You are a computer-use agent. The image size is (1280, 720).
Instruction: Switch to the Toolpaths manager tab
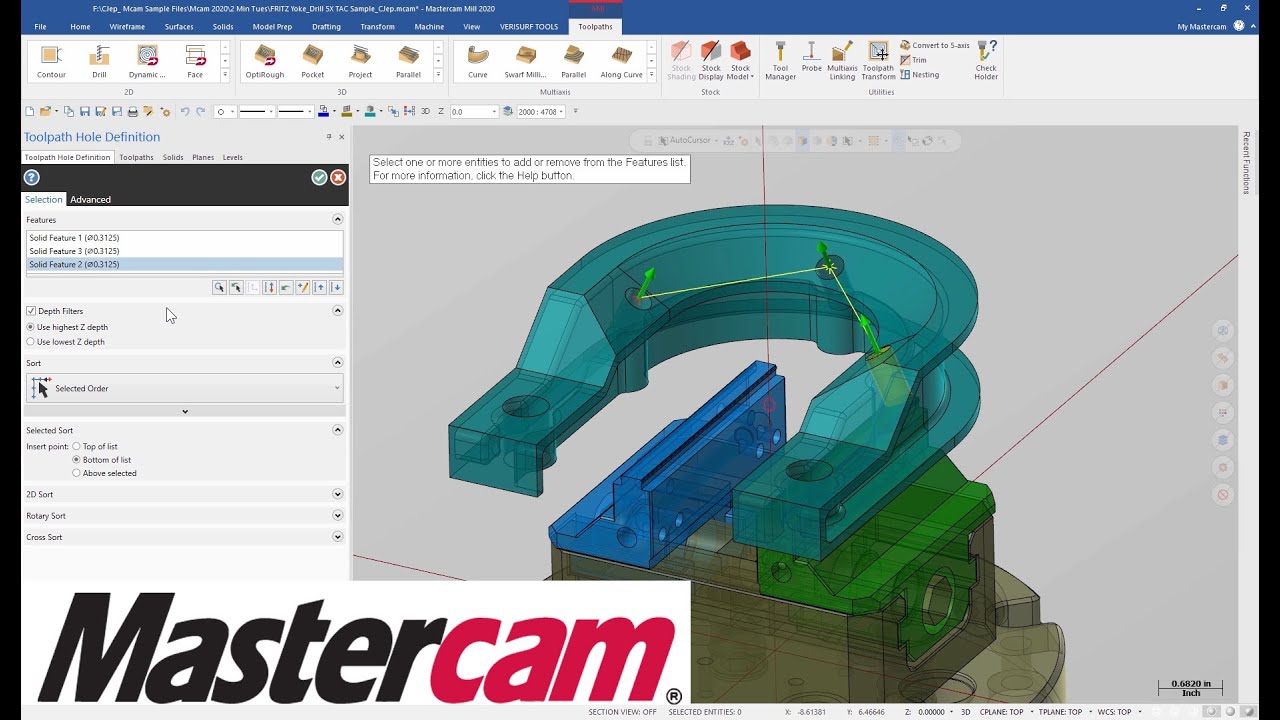[x=136, y=157]
